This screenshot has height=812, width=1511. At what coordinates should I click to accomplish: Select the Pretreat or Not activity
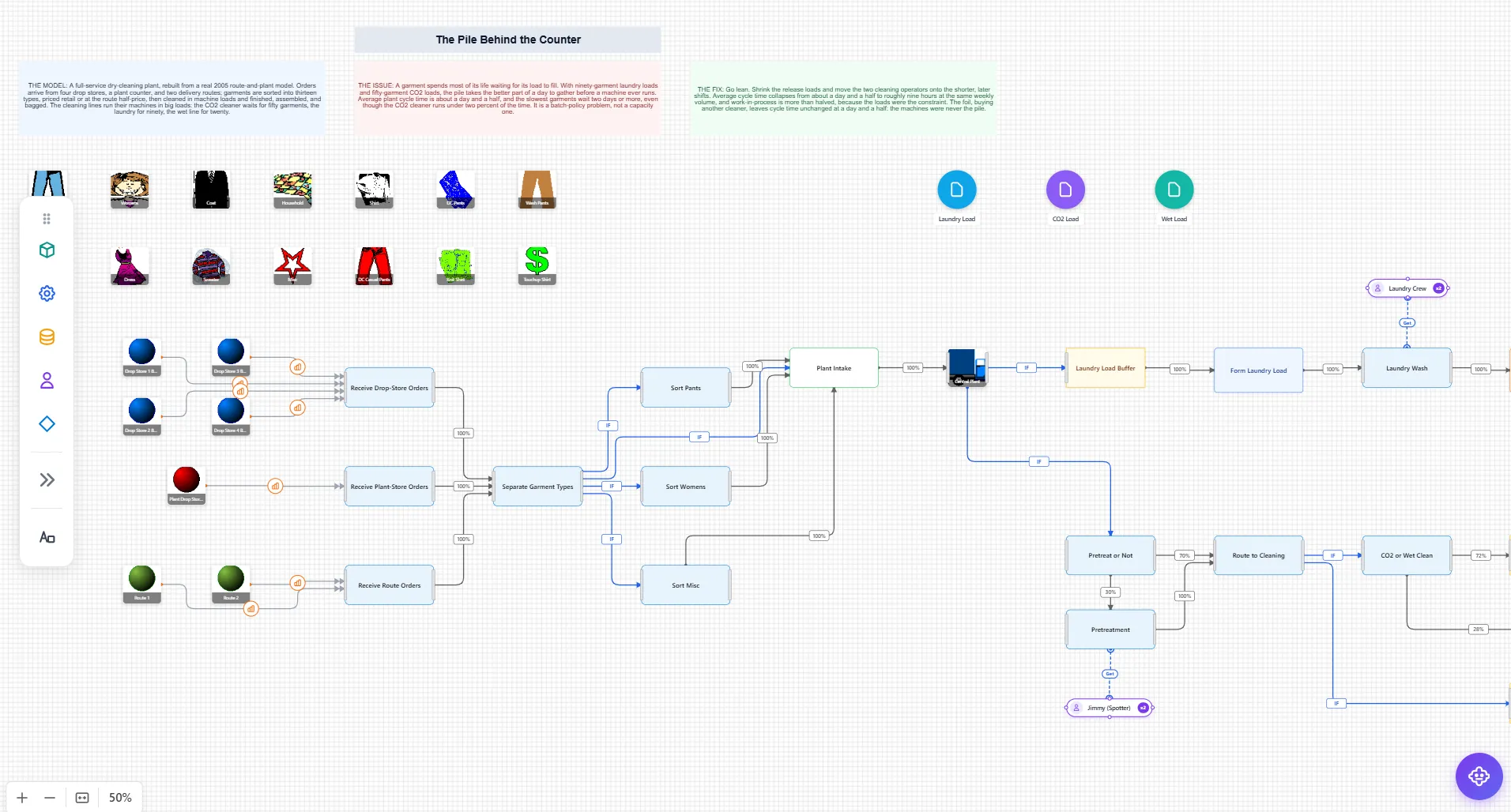1110,555
